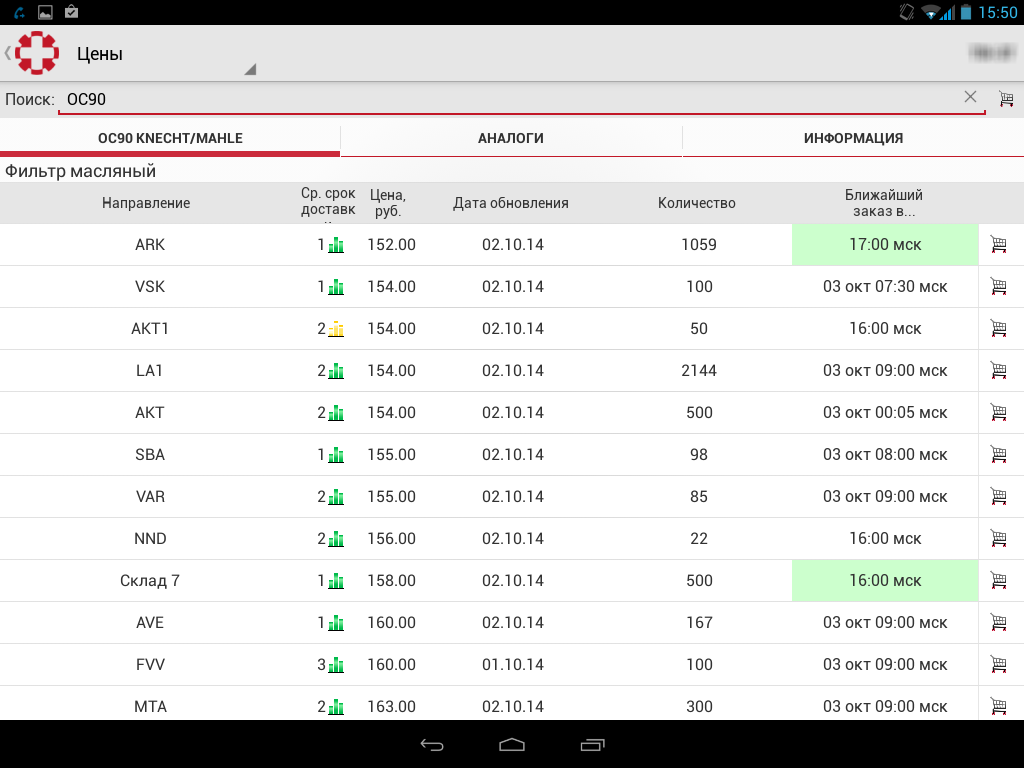Tap the red app logo icon

[37, 53]
